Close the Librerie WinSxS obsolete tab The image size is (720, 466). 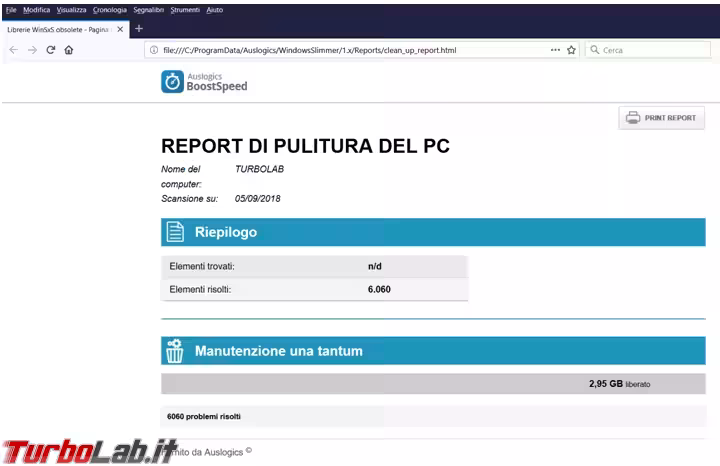[x=121, y=29]
